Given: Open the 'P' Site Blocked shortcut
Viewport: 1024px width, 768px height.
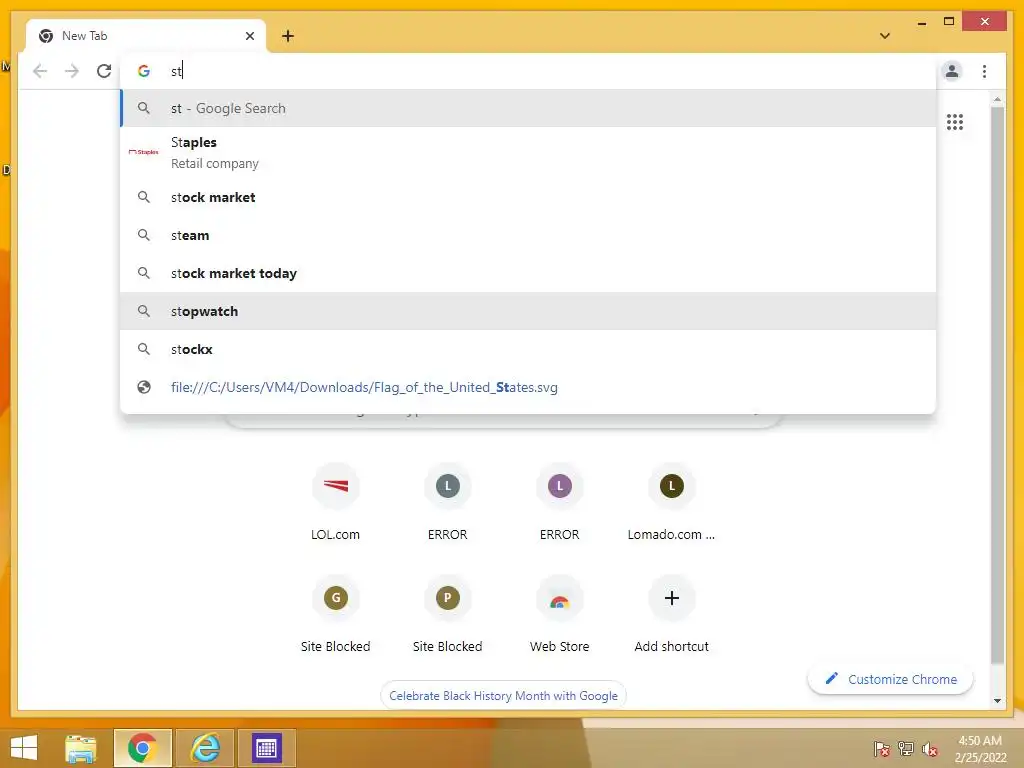Looking at the screenshot, I should (447, 614).
